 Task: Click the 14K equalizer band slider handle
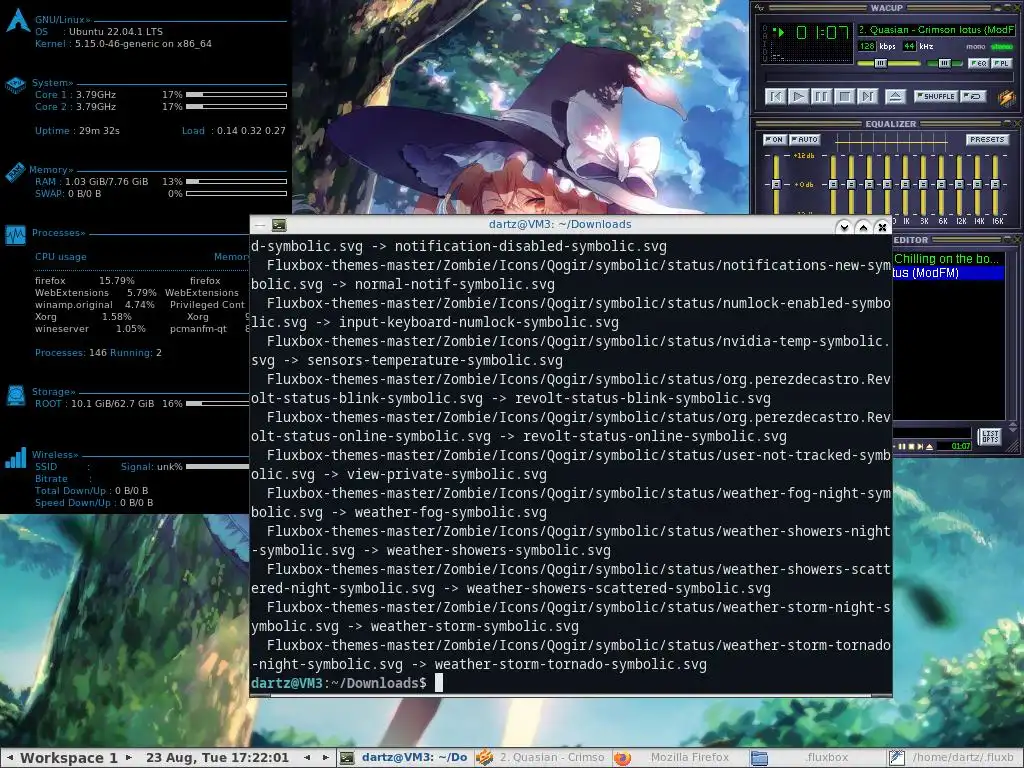[x=977, y=185]
